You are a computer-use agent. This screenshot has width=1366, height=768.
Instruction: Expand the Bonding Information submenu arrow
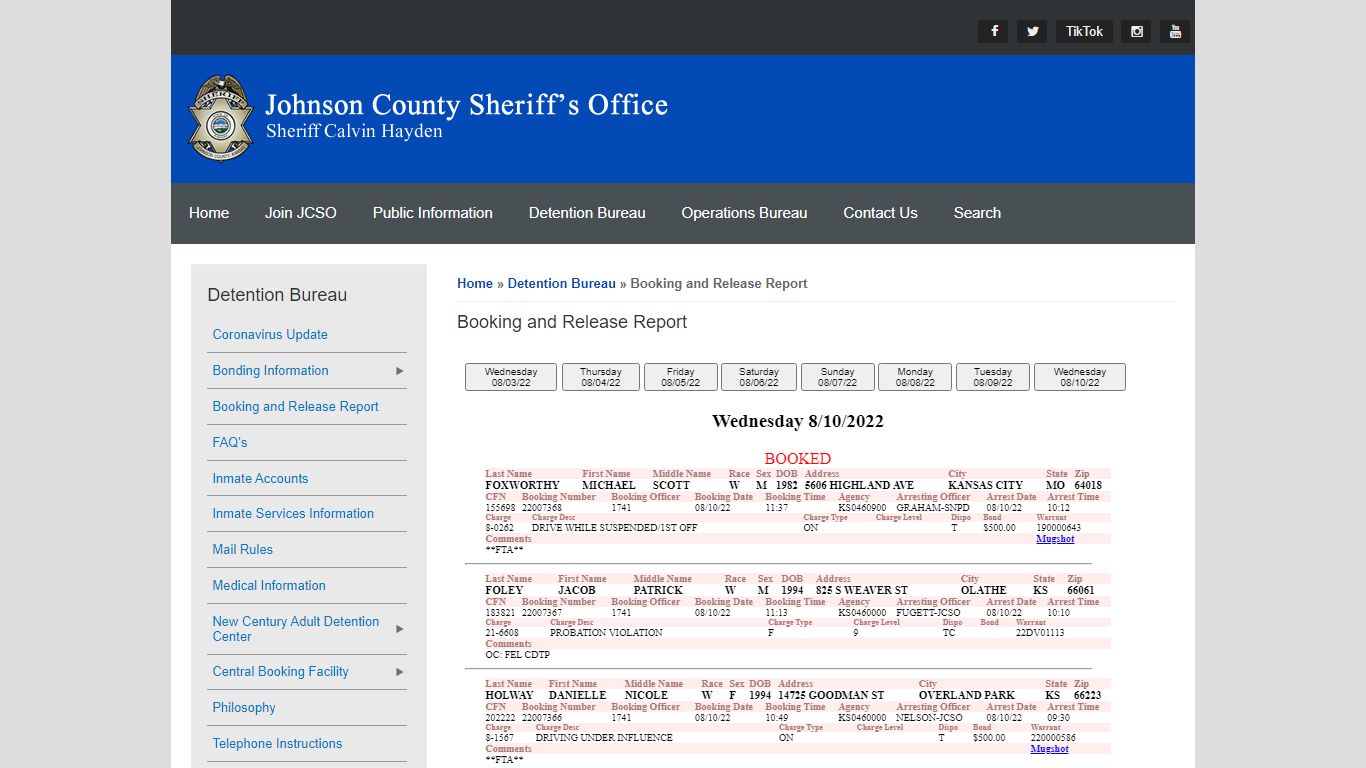400,371
